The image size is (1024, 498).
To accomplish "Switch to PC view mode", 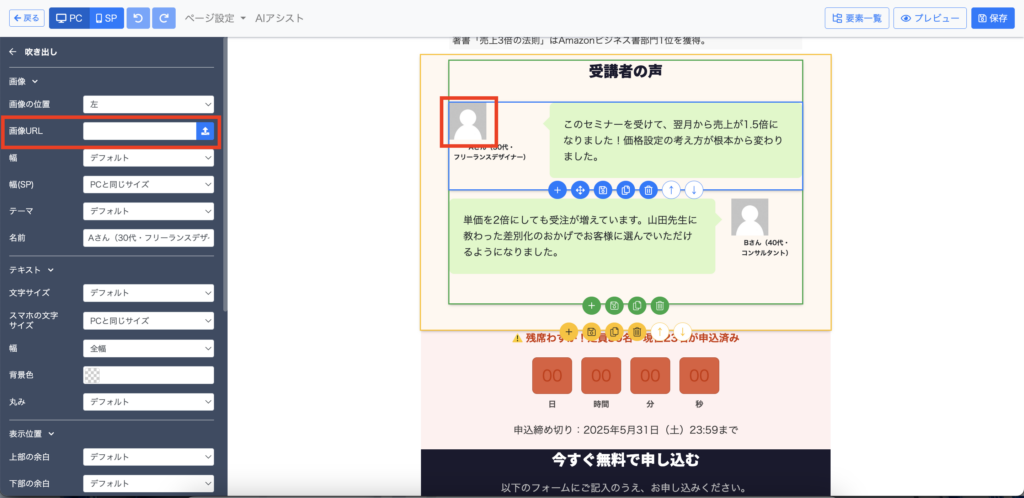I will click(x=69, y=18).
